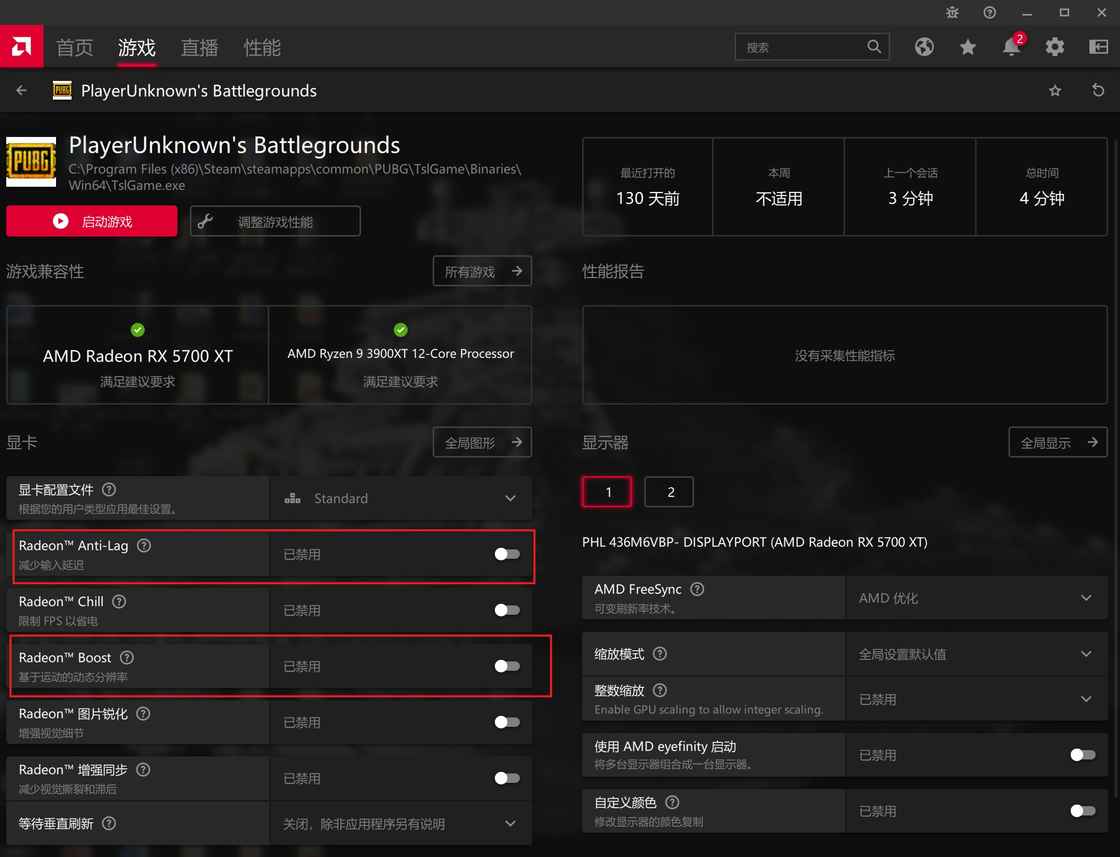Toggle the 自定义颜色 switch

[1083, 811]
